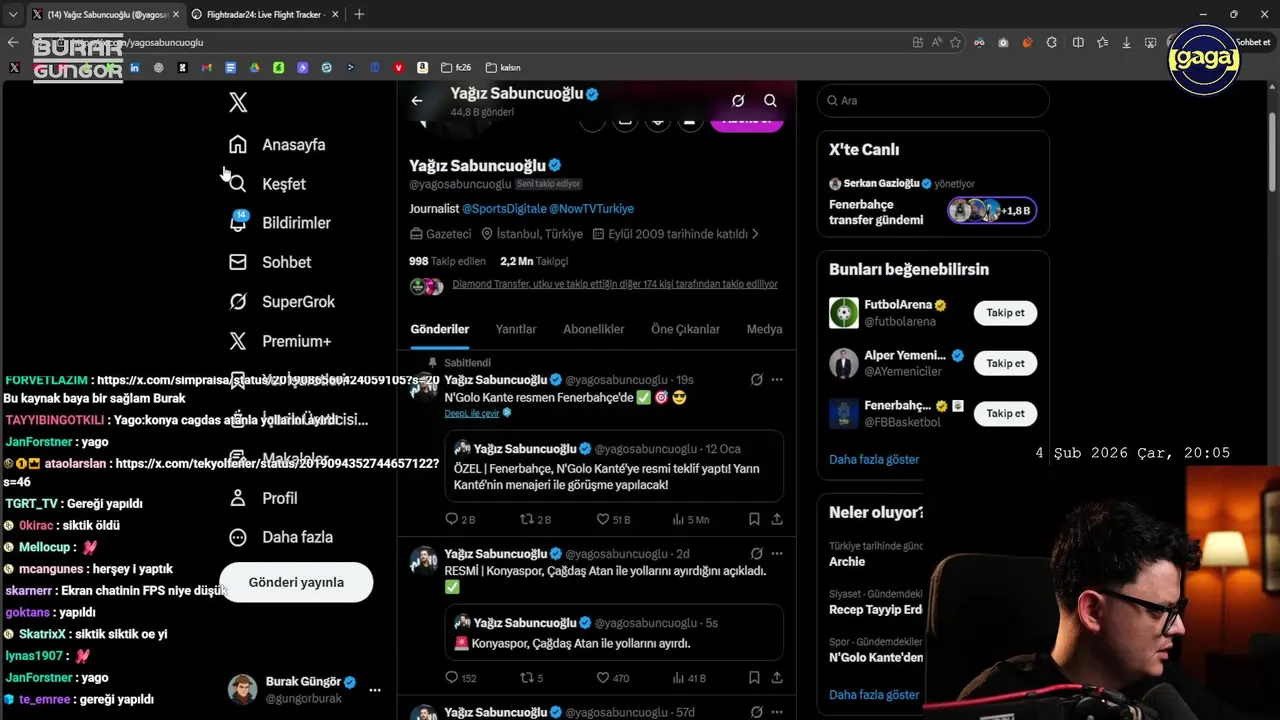
Task: Open Premium+ in sidebar
Action: [x=280, y=341]
